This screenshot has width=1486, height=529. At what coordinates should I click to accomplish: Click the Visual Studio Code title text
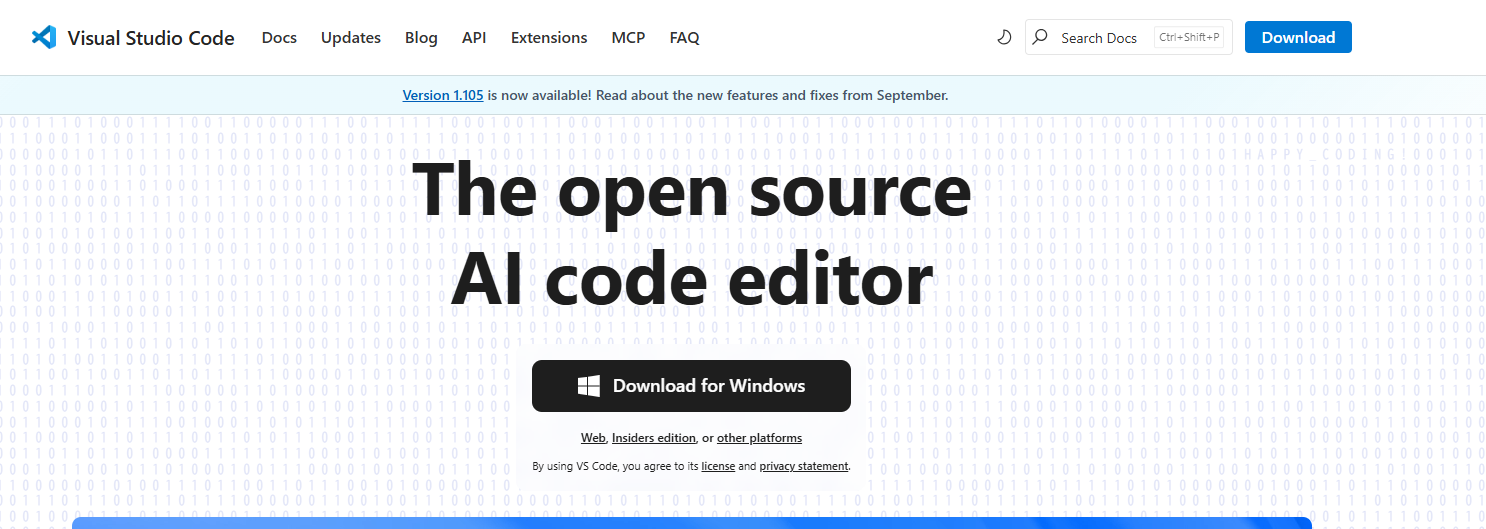[151, 38]
